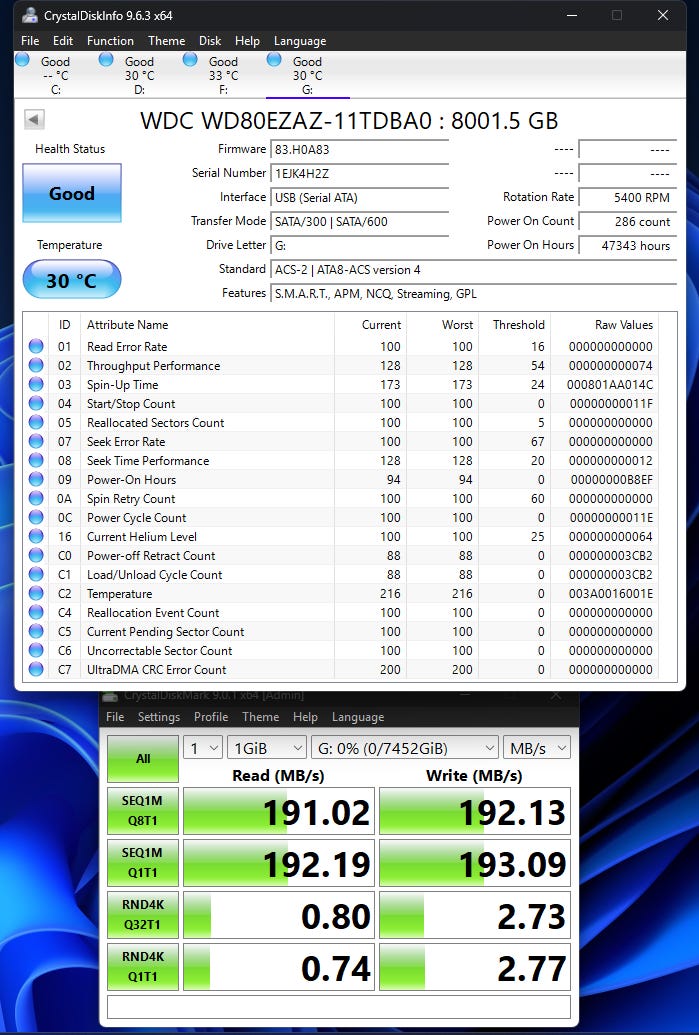The height and width of the screenshot is (1035, 699).
Task: Open CrystalDiskInfo Language menu
Action: pos(300,41)
